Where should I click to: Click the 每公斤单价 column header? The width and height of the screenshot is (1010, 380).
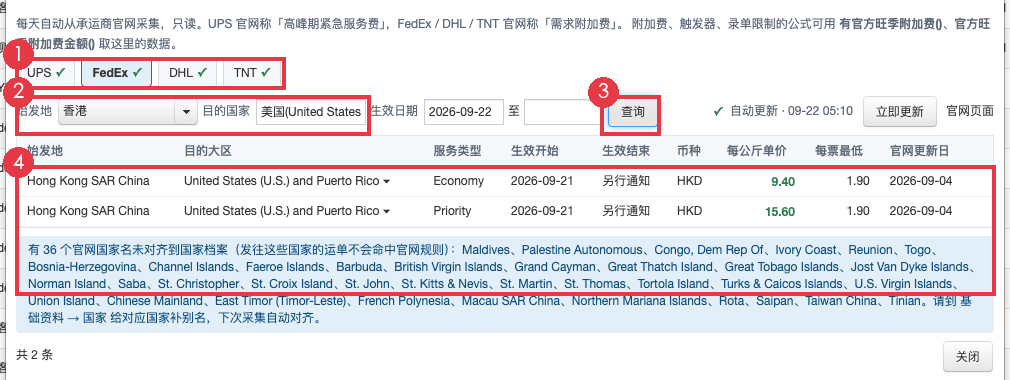[756, 151]
